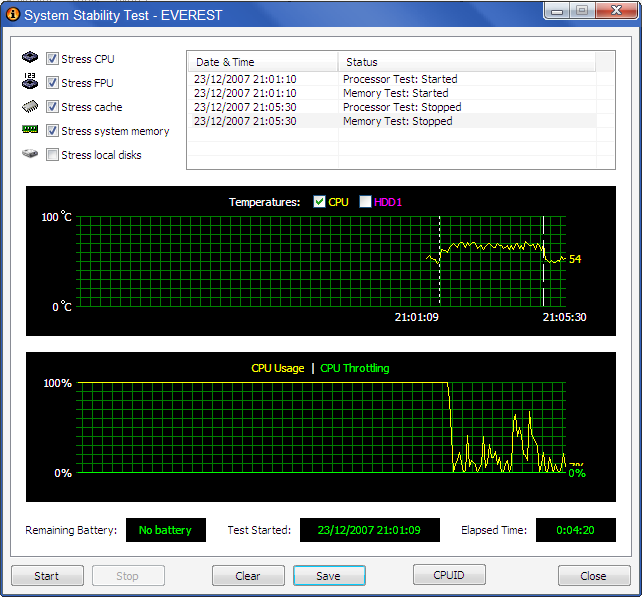This screenshot has width=642, height=597.
Task: Minimize the System Stability Test window
Action: tap(556, 11)
